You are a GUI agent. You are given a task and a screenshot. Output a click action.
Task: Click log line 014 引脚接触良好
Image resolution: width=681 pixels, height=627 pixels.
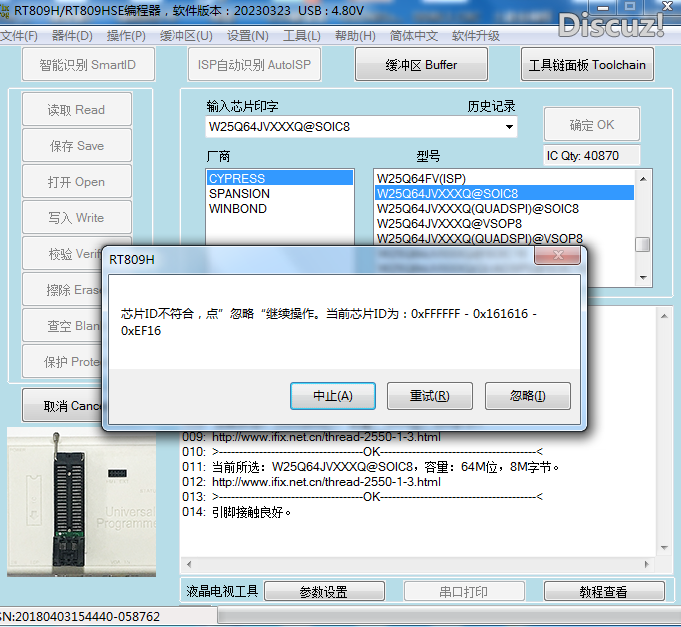pyautogui.click(x=251, y=512)
